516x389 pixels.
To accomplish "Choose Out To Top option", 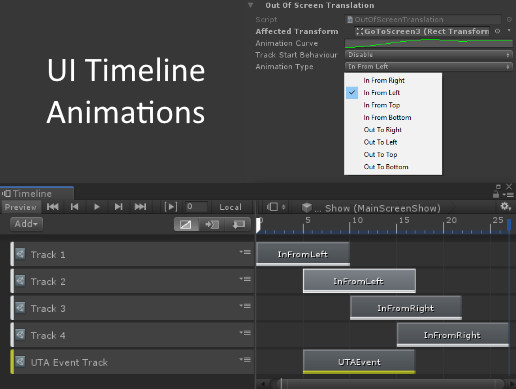I will (380, 154).
